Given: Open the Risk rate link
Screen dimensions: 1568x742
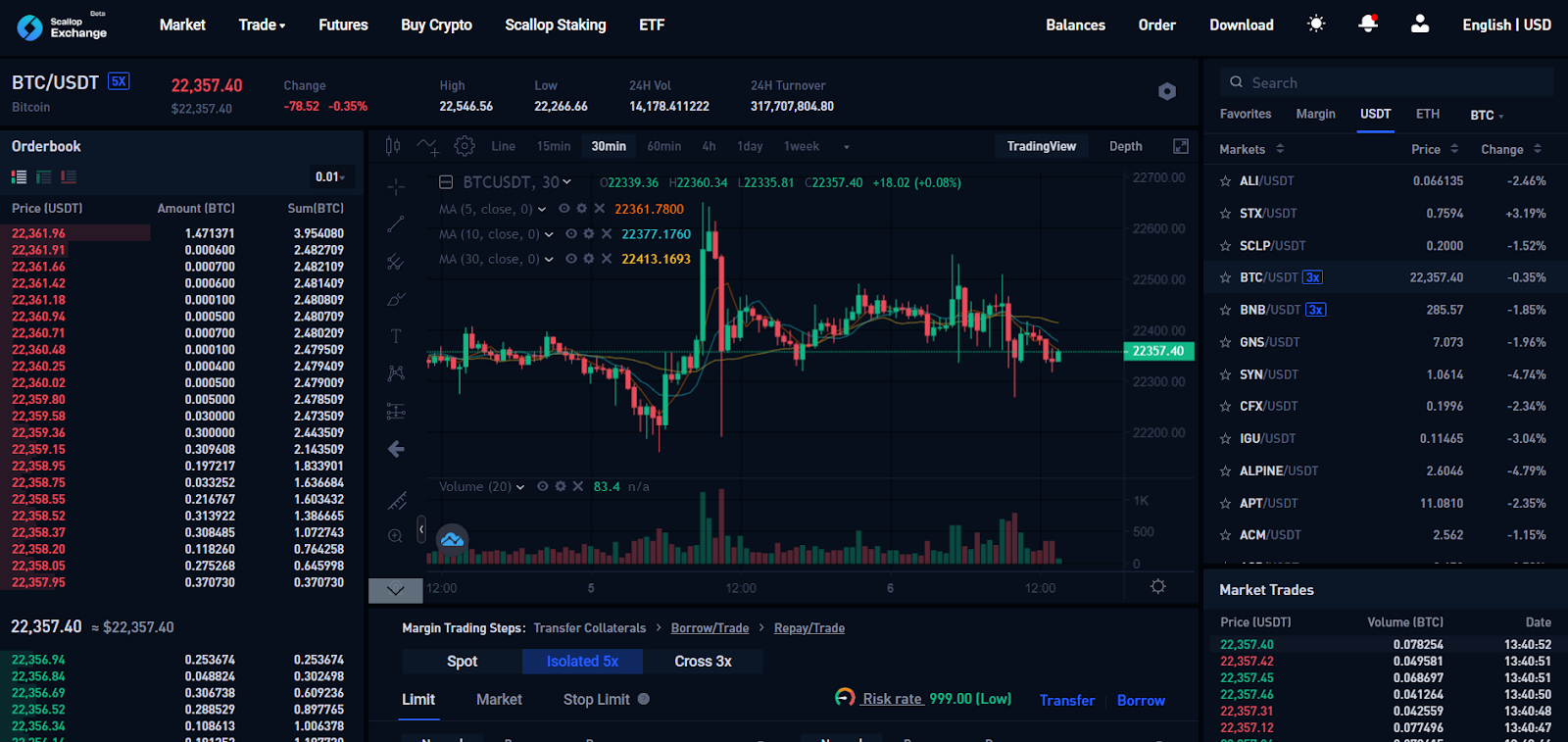Looking at the screenshot, I should 893,699.
